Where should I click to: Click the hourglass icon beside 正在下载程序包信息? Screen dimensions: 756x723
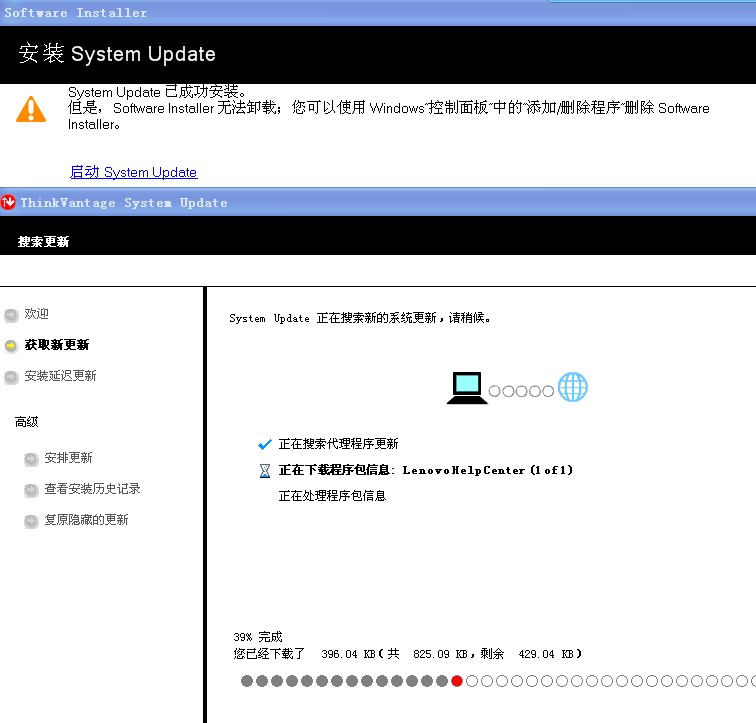(x=265, y=470)
